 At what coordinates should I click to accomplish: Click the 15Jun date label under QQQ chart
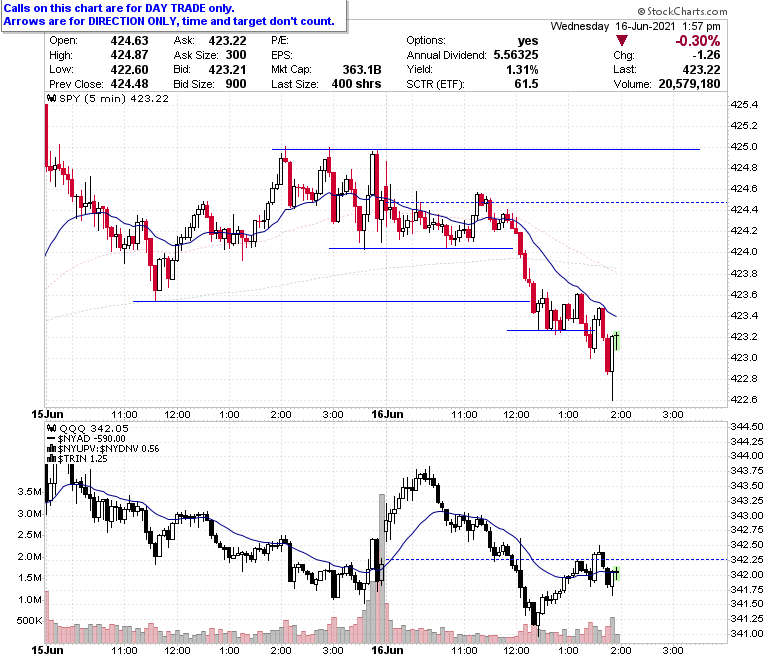click(x=47, y=650)
